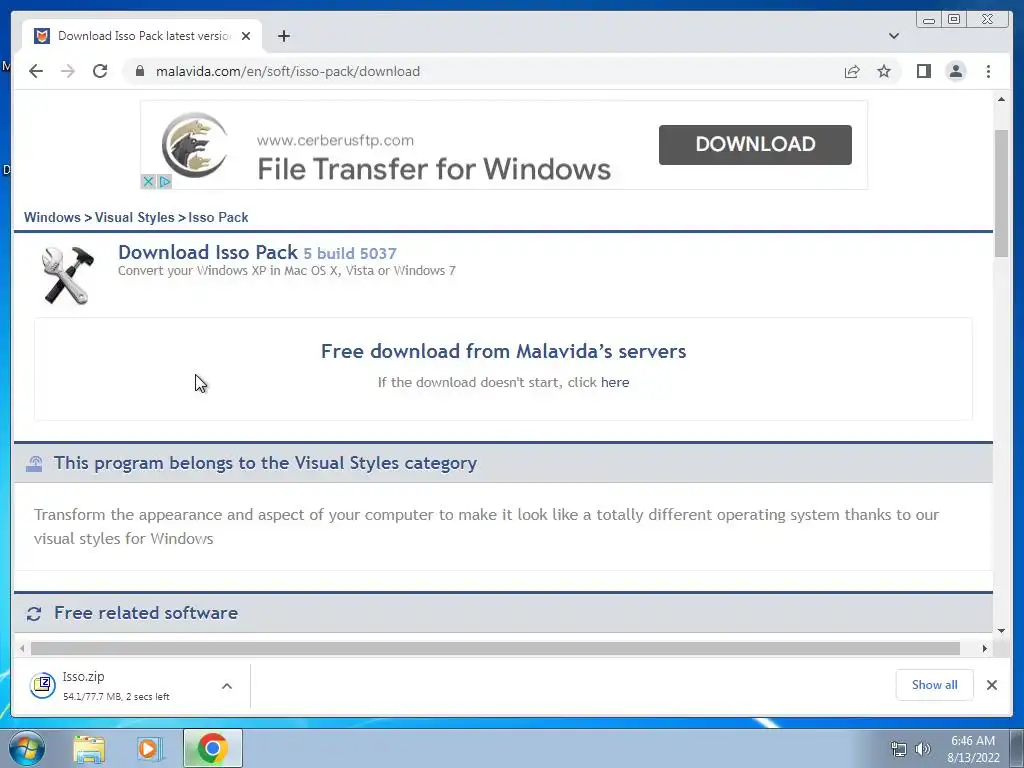View site info via padlock icon
Screen dimensions: 1024x768
coord(140,71)
